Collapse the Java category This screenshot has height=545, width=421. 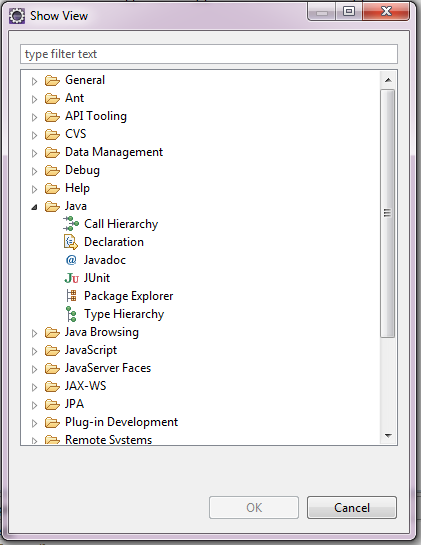point(34,207)
